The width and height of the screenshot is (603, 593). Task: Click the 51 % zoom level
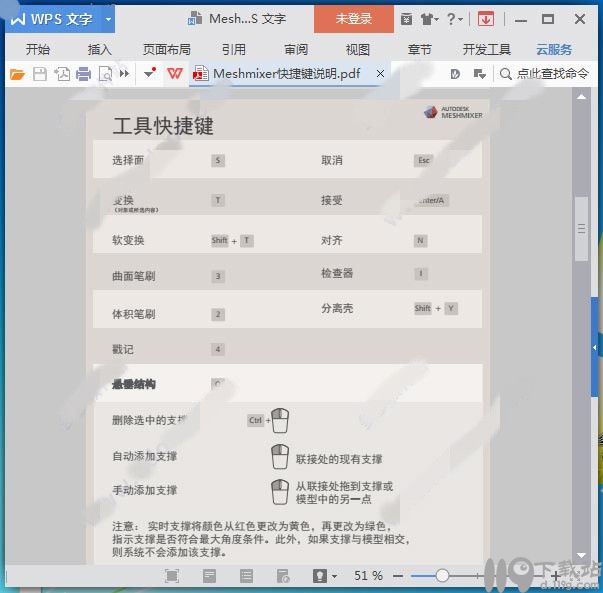(x=368, y=576)
